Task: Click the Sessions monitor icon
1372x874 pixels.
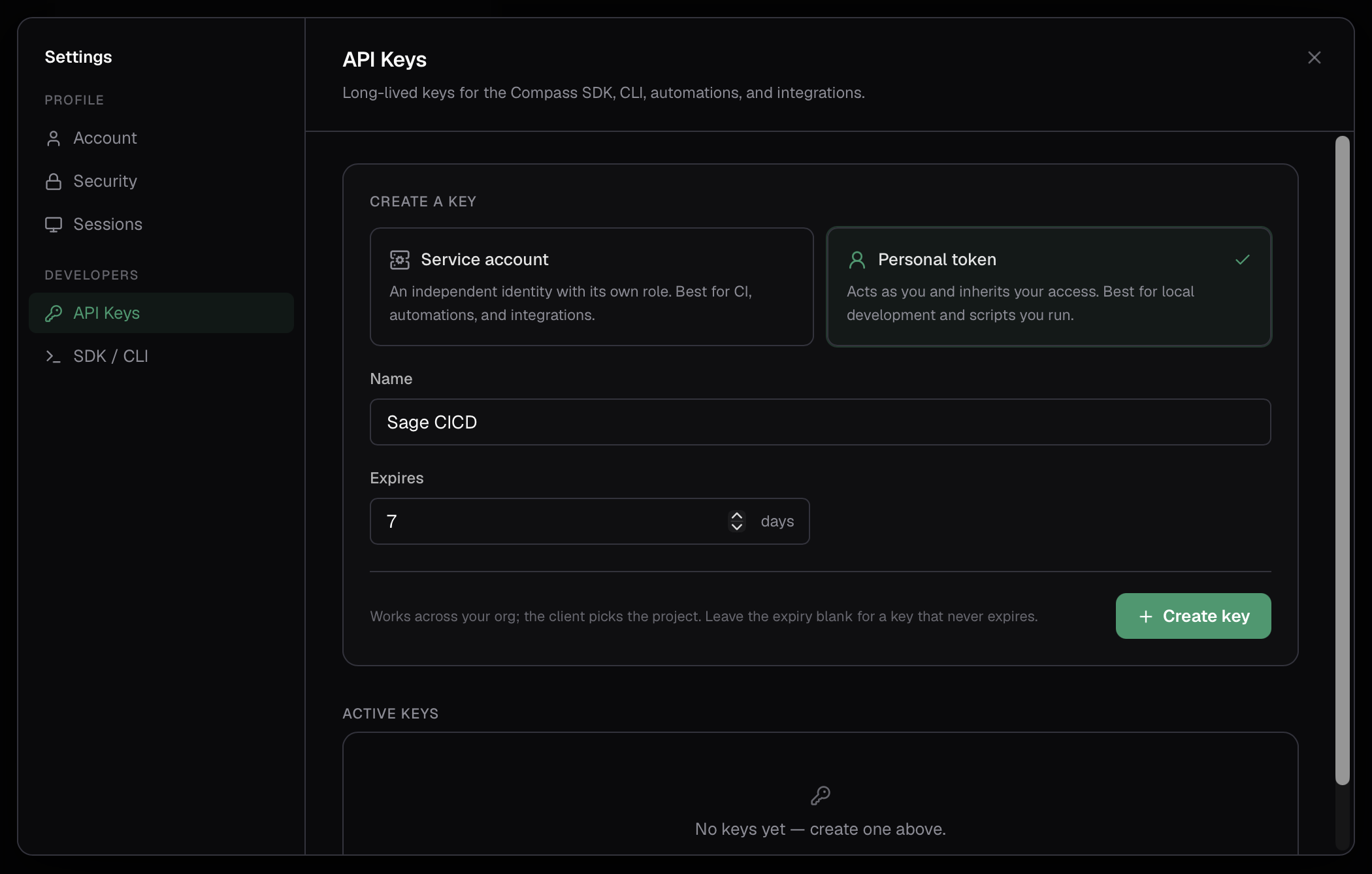Action: pyautogui.click(x=54, y=225)
